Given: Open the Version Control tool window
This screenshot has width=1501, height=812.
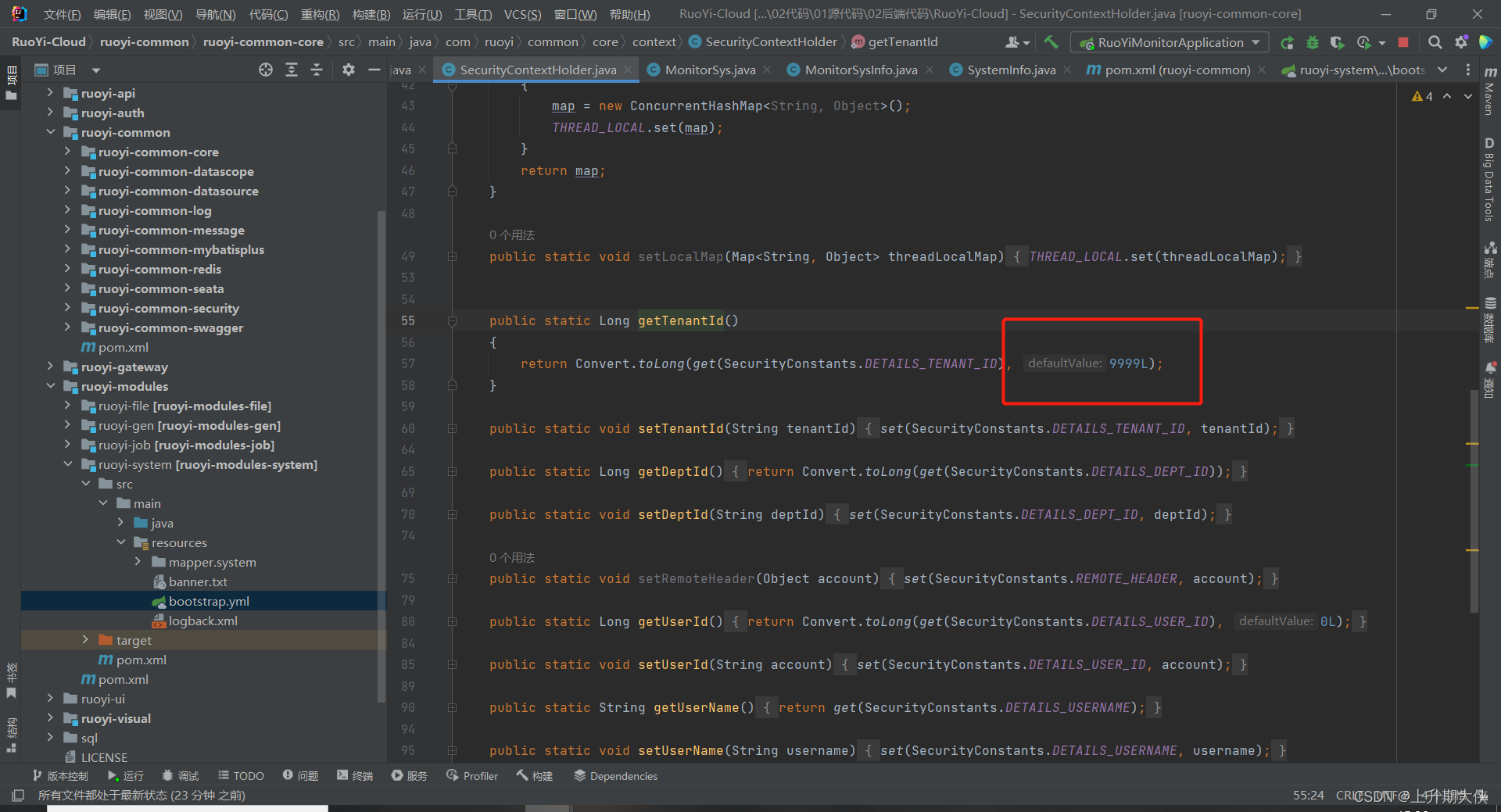Looking at the screenshot, I should tap(60, 776).
